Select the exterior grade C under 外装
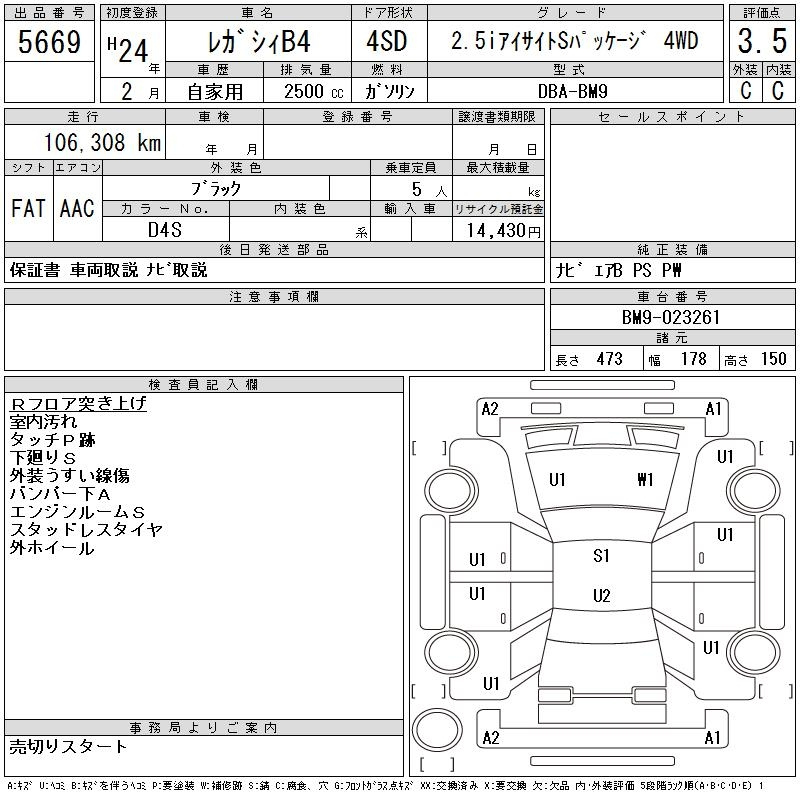The image size is (800, 800). coord(746,91)
